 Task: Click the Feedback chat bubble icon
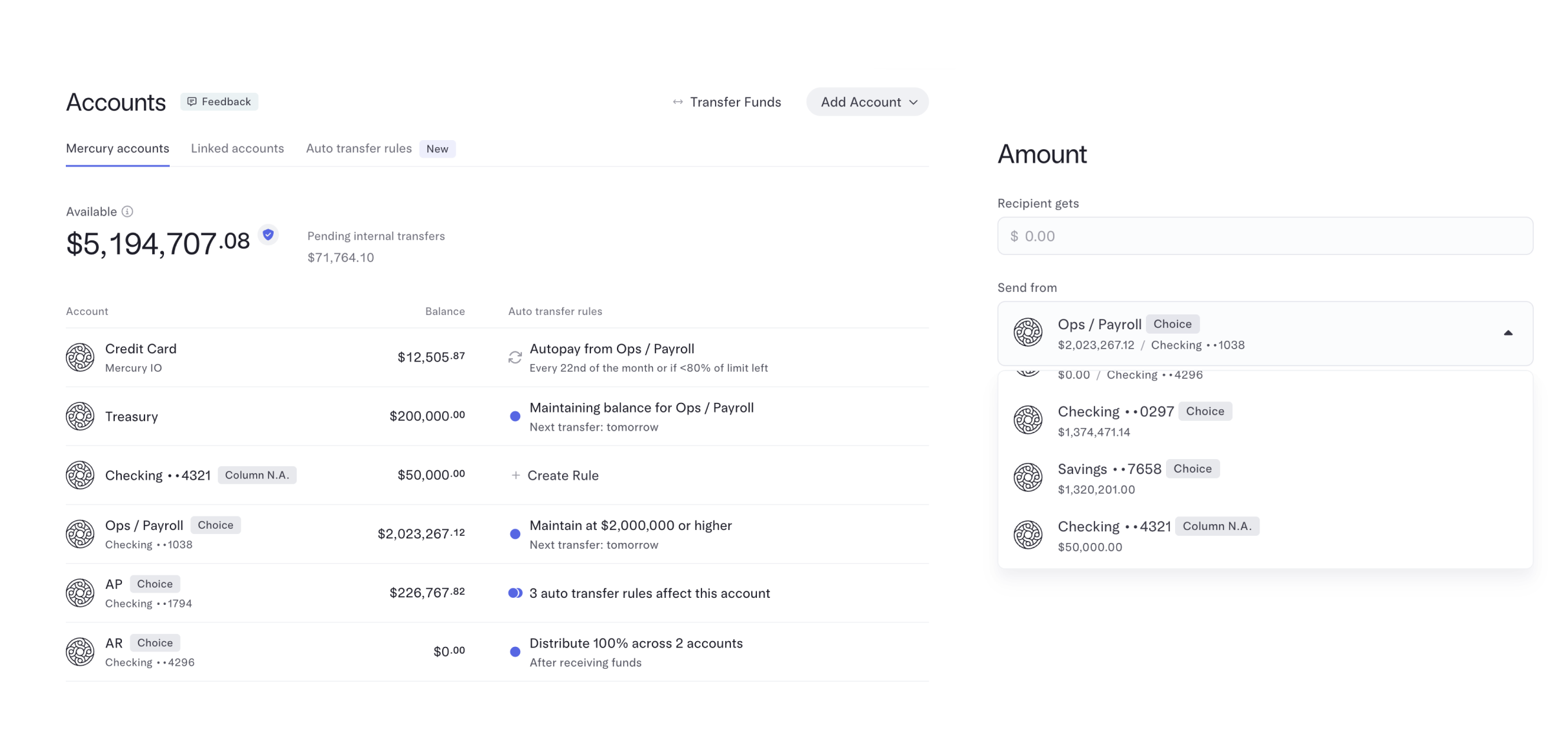[192, 101]
